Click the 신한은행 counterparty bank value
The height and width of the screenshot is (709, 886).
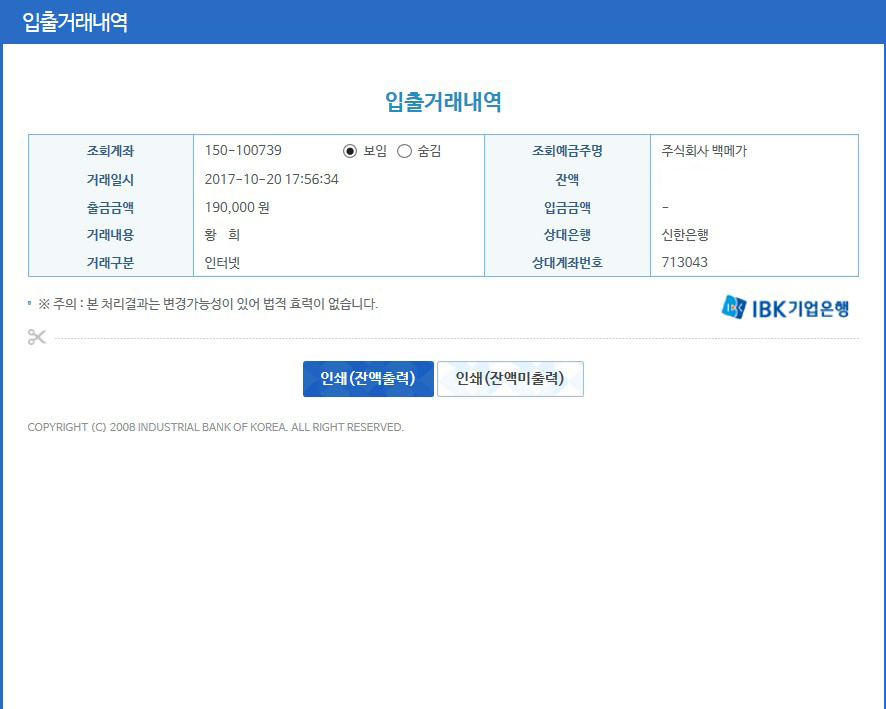click(685, 235)
